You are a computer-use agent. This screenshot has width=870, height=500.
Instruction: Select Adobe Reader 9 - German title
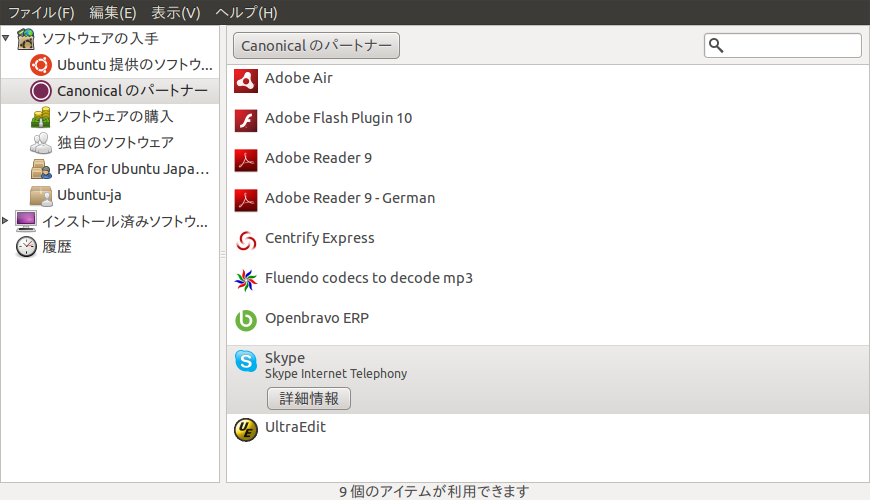350,198
